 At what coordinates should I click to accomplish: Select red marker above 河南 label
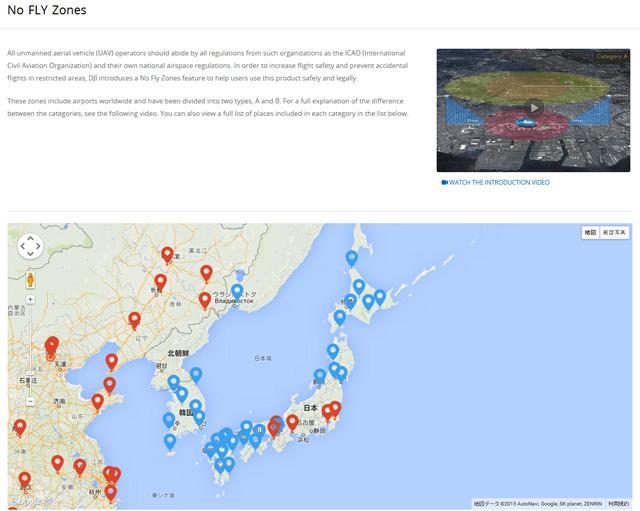point(20,428)
